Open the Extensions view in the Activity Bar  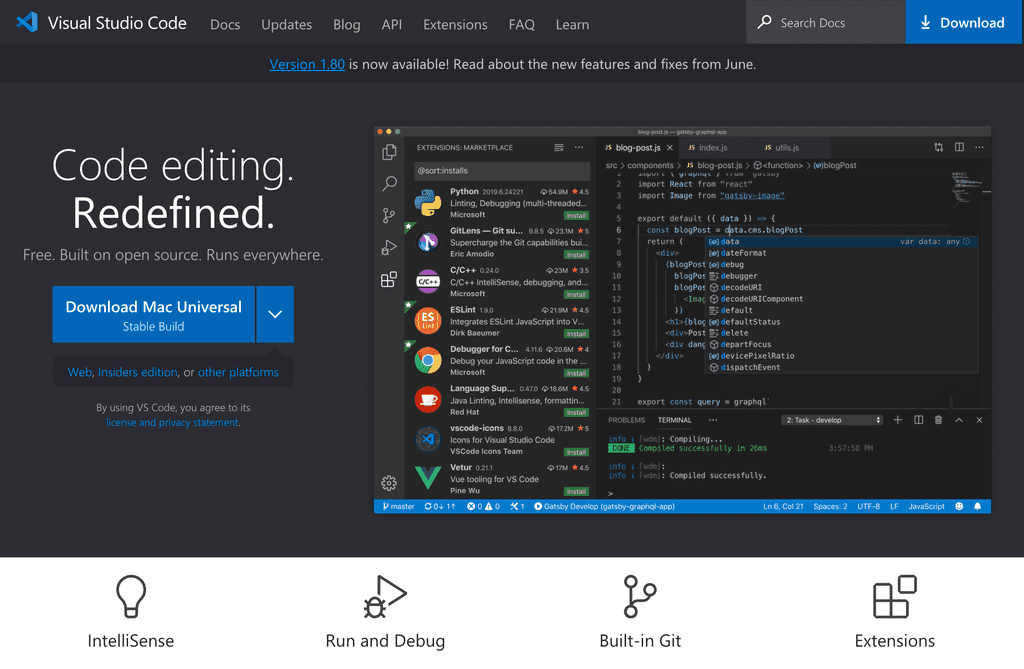click(x=389, y=279)
